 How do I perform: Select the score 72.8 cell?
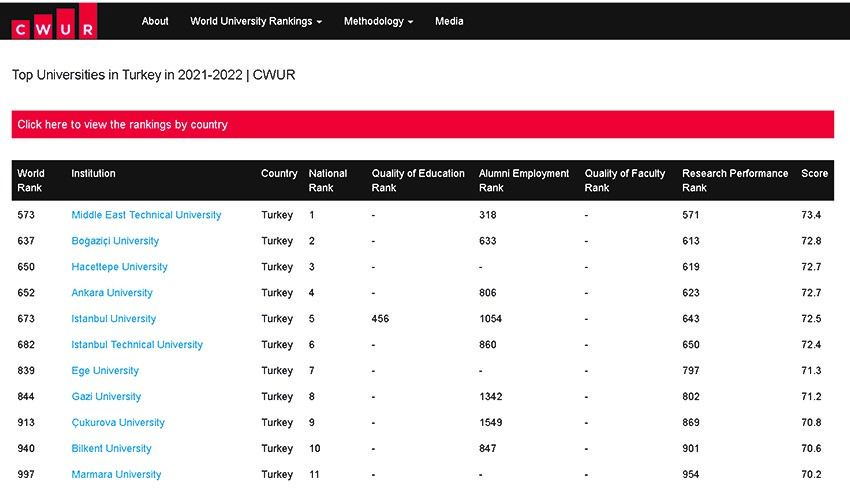coord(811,241)
